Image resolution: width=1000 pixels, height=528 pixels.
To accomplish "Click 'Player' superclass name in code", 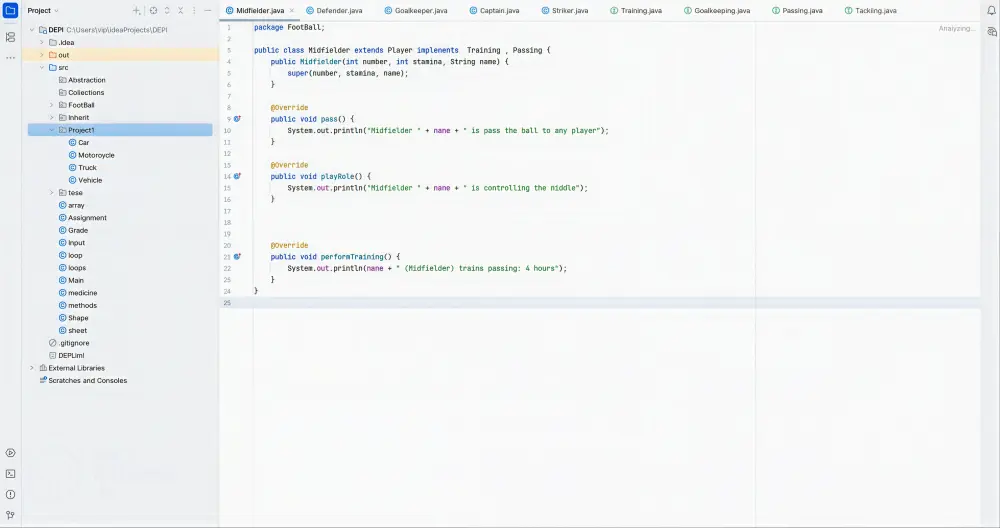I will point(400,50).
